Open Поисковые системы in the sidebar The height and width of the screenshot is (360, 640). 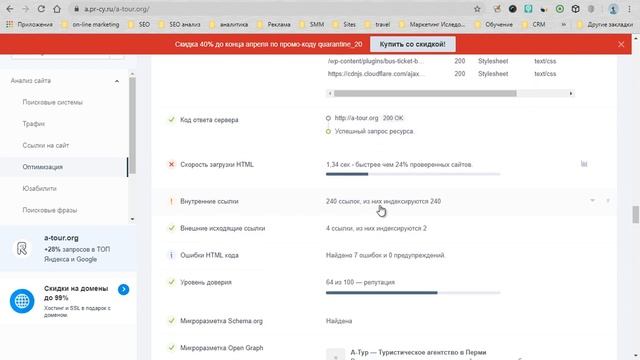coord(53,102)
